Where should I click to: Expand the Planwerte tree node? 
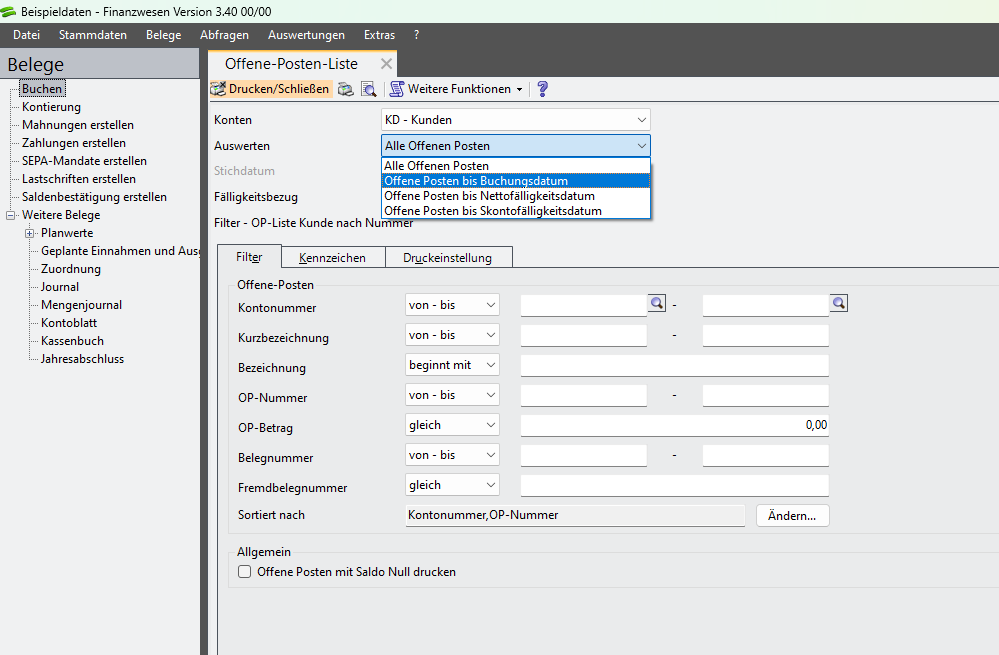(x=30, y=233)
